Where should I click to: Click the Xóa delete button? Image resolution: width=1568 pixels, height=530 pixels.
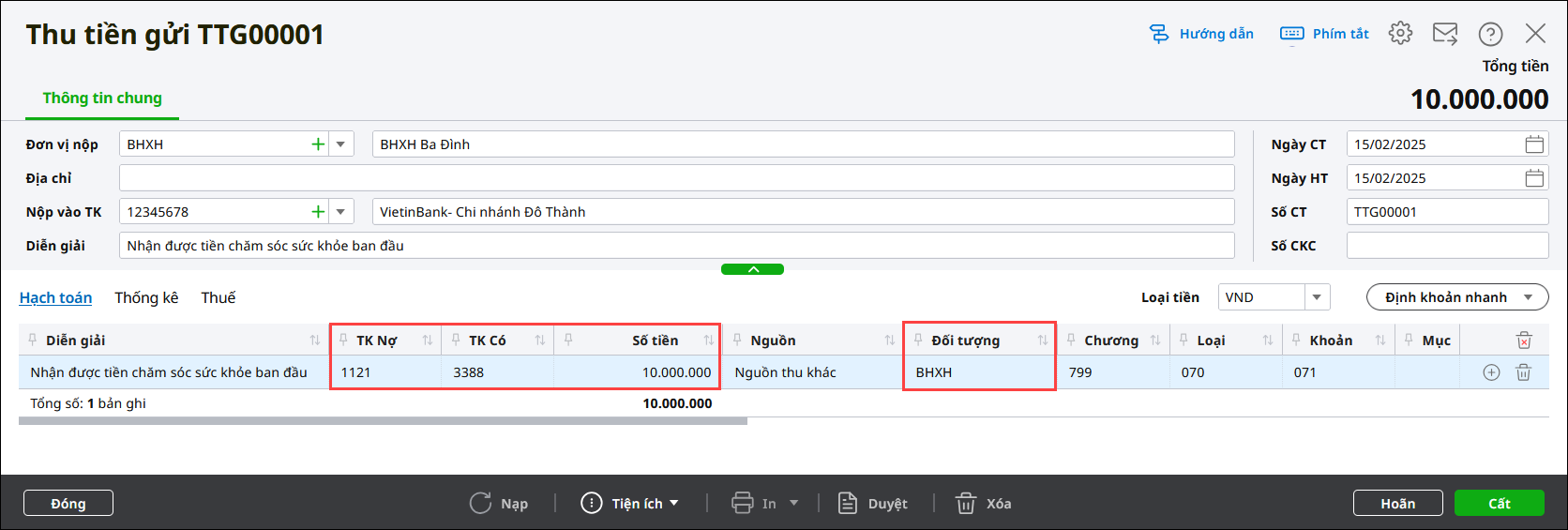983,503
